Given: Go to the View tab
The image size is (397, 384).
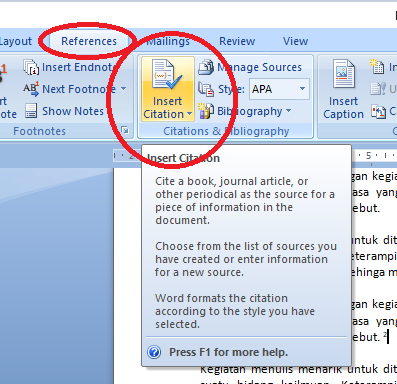Looking at the screenshot, I should pos(295,41).
